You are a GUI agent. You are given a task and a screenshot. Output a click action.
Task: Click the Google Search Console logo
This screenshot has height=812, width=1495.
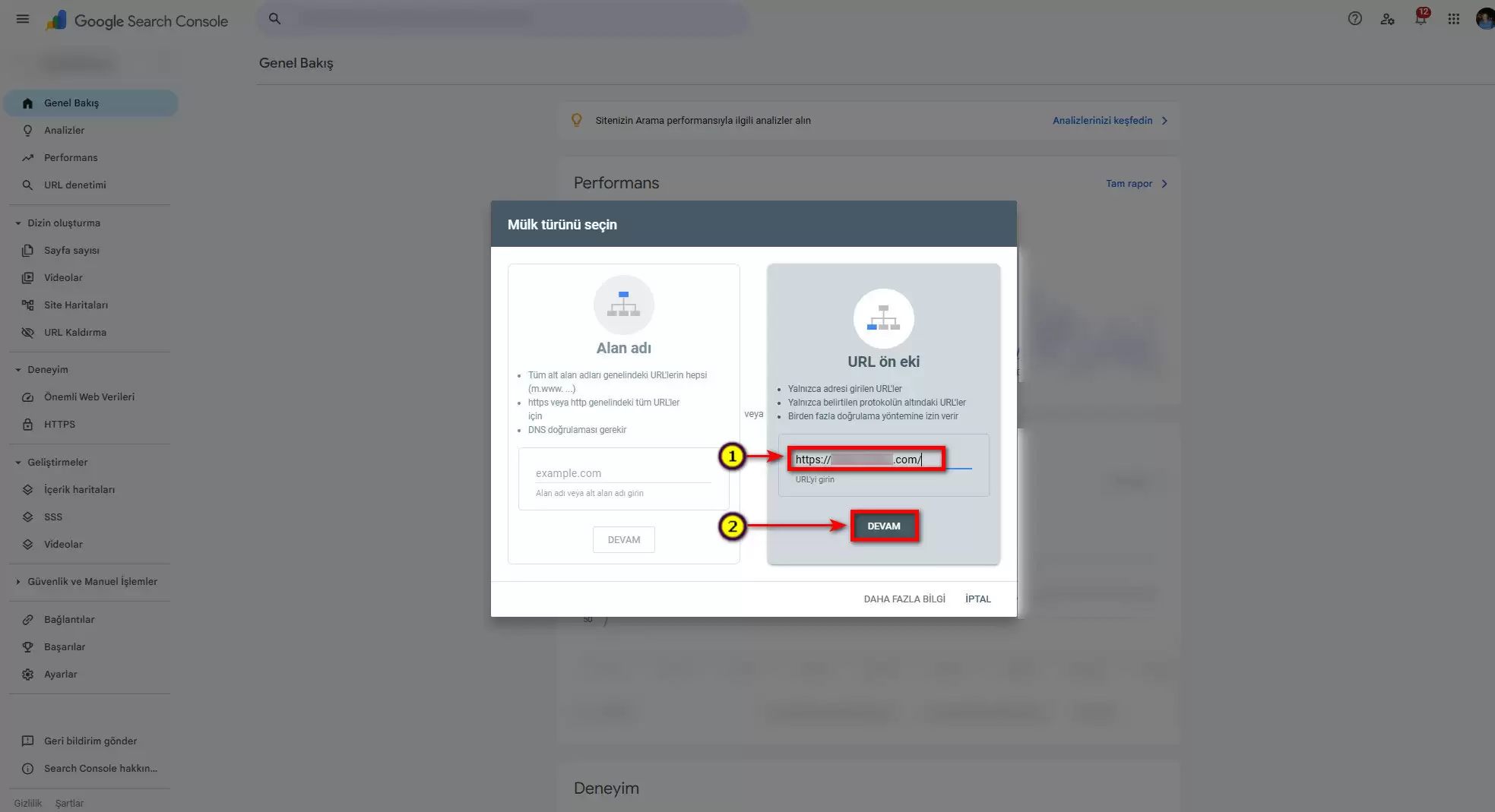[x=137, y=21]
